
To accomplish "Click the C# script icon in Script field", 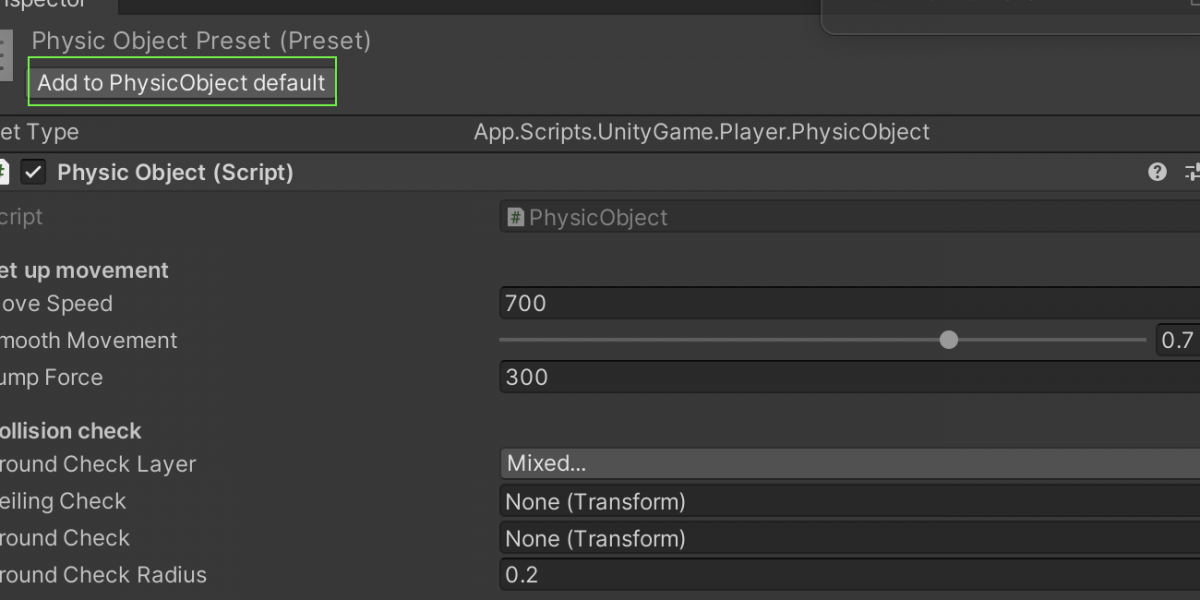I will click(x=516, y=217).
